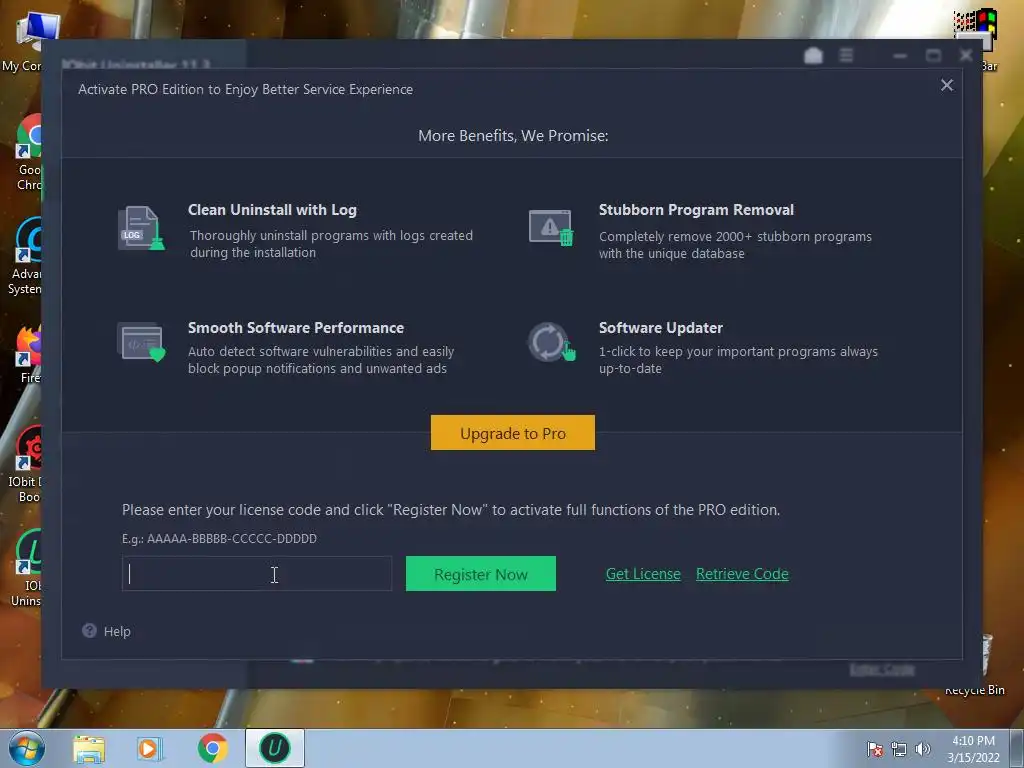Click the Register Now button
1024x768 pixels.
point(481,573)
